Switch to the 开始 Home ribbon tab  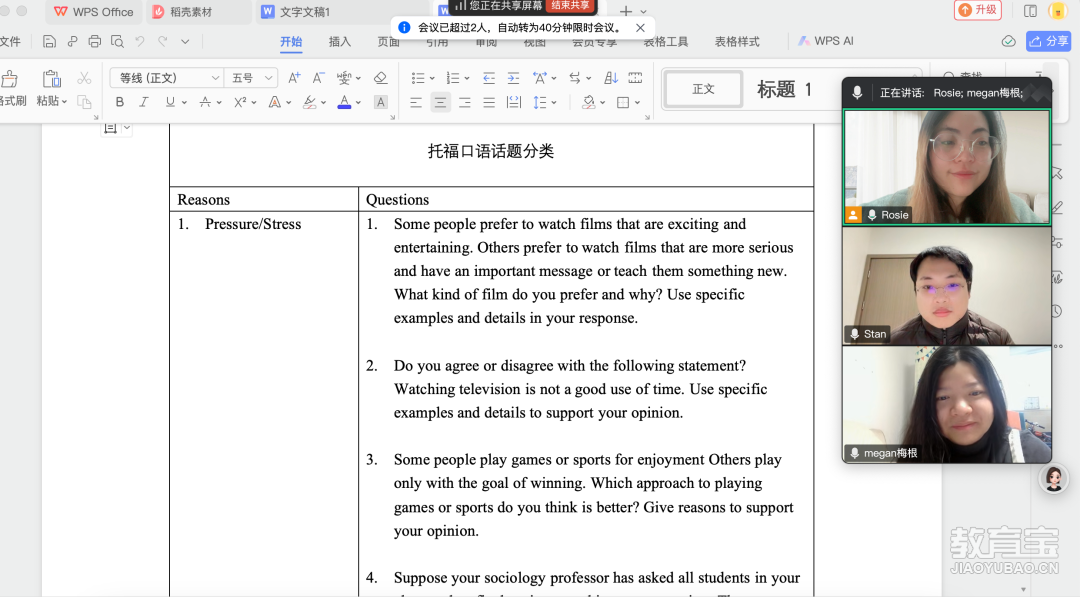click(291, 41)
